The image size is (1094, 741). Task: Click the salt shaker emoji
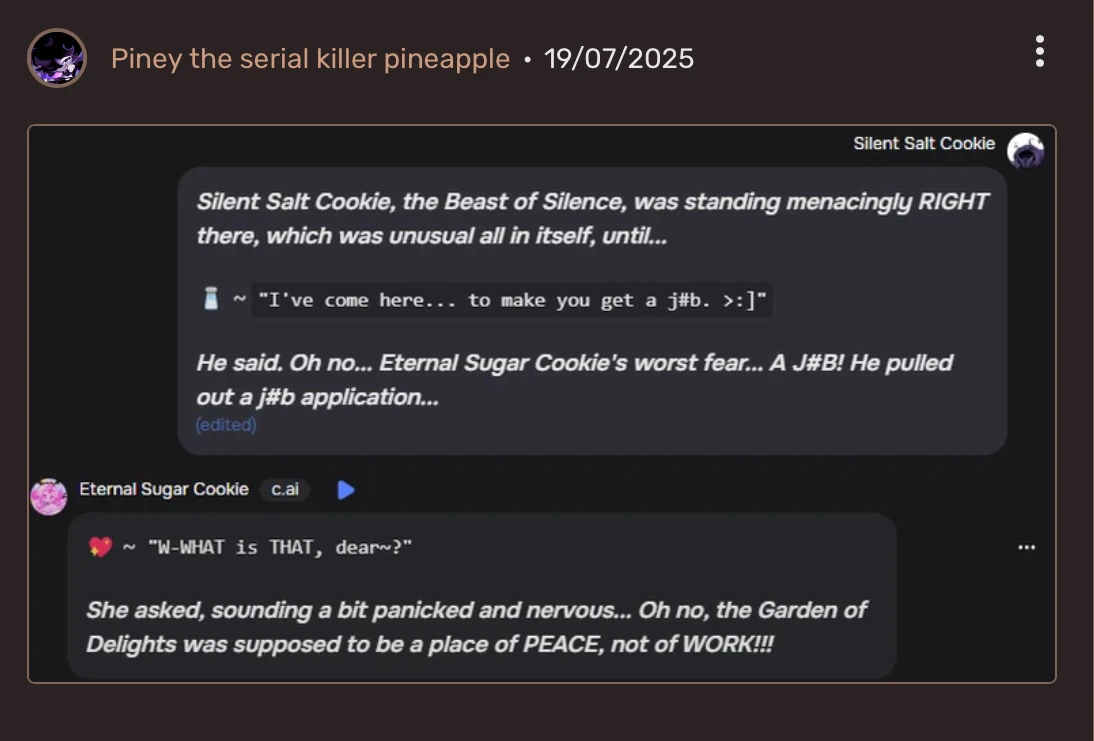click(x=210, y=299)
